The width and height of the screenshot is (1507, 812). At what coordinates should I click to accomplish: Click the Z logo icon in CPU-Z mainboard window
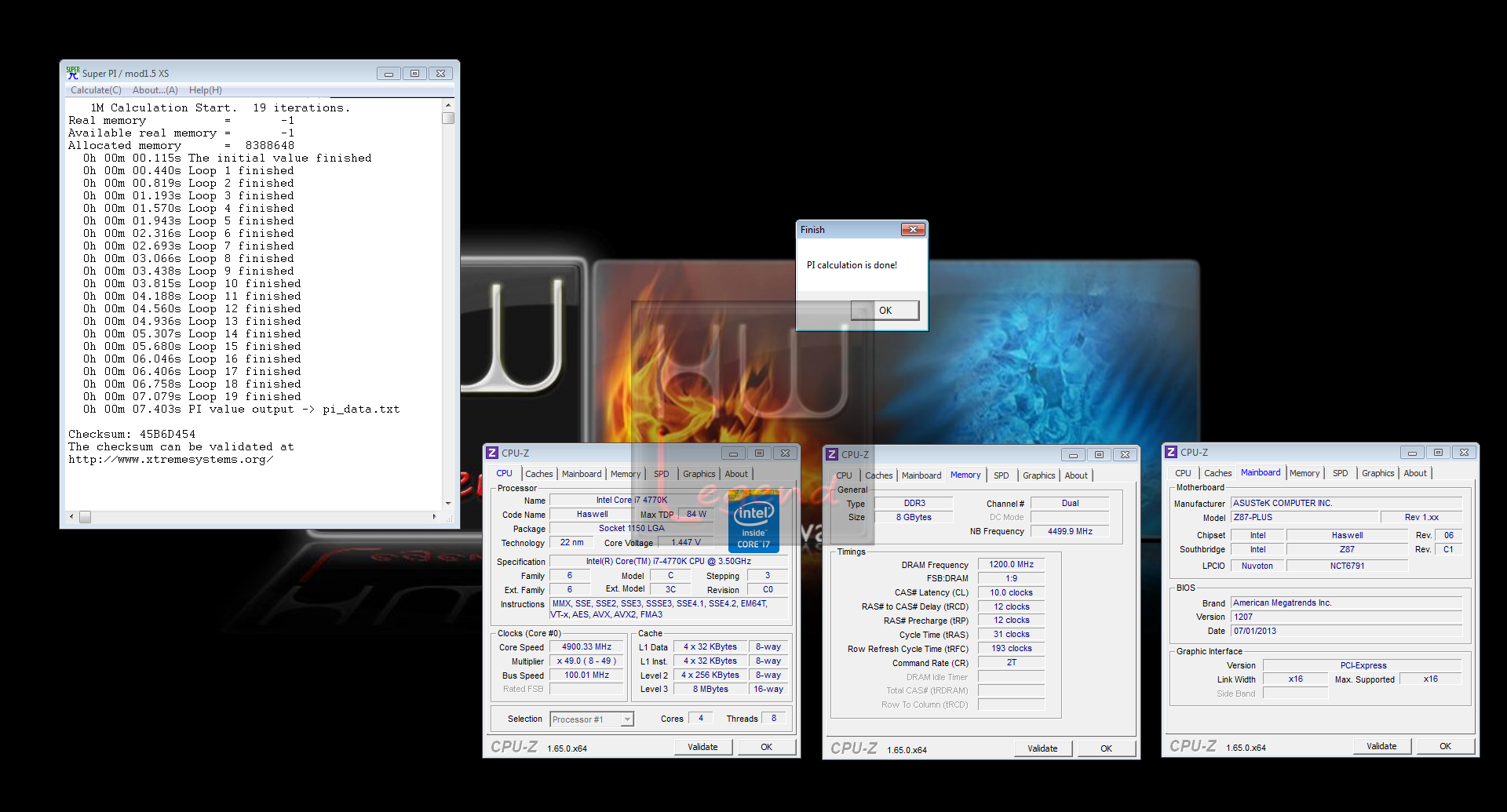(1171, 452)
